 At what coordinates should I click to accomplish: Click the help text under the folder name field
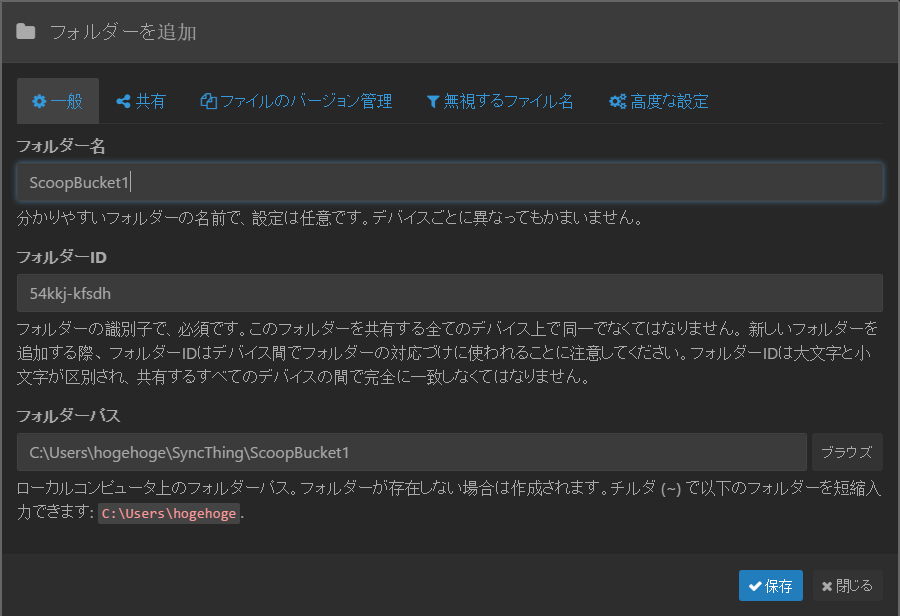(x=330, y=218)
